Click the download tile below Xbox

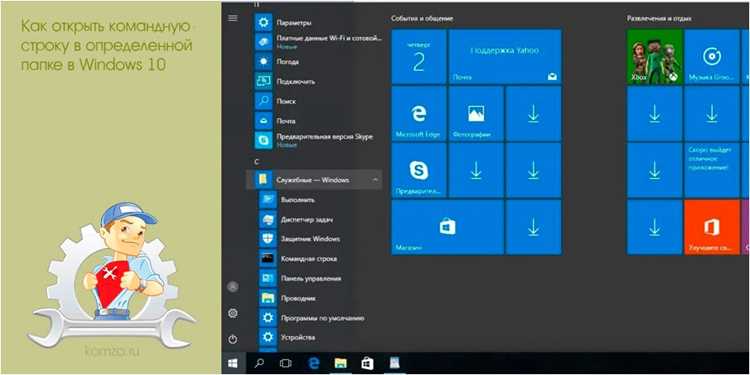point(654,114)
